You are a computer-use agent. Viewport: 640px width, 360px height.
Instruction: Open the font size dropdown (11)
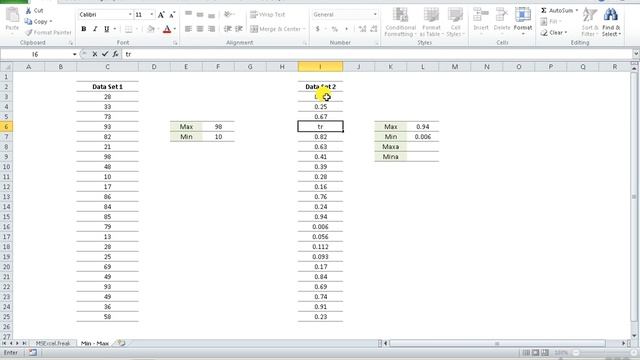pyautogui.click(x=152, y=15)
